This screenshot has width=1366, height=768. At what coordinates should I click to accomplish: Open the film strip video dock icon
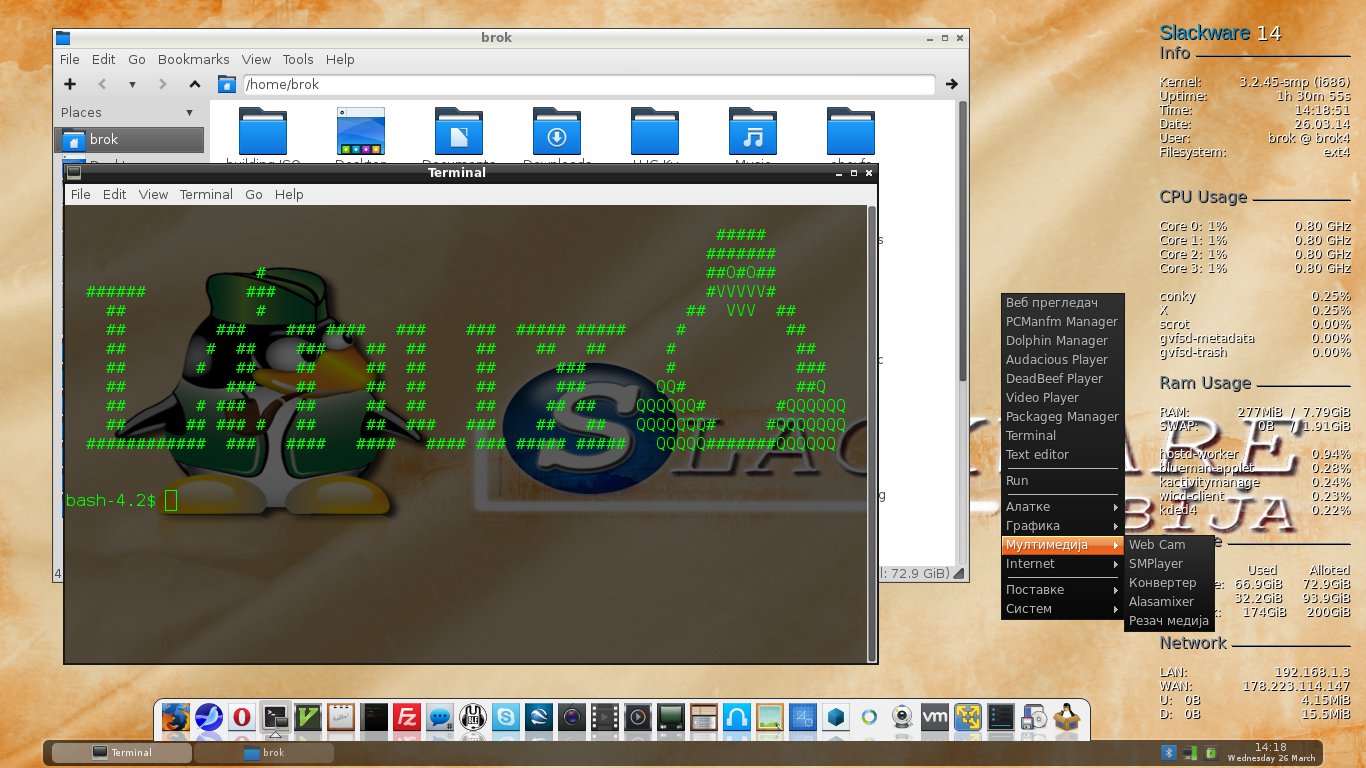pos(604,717)
